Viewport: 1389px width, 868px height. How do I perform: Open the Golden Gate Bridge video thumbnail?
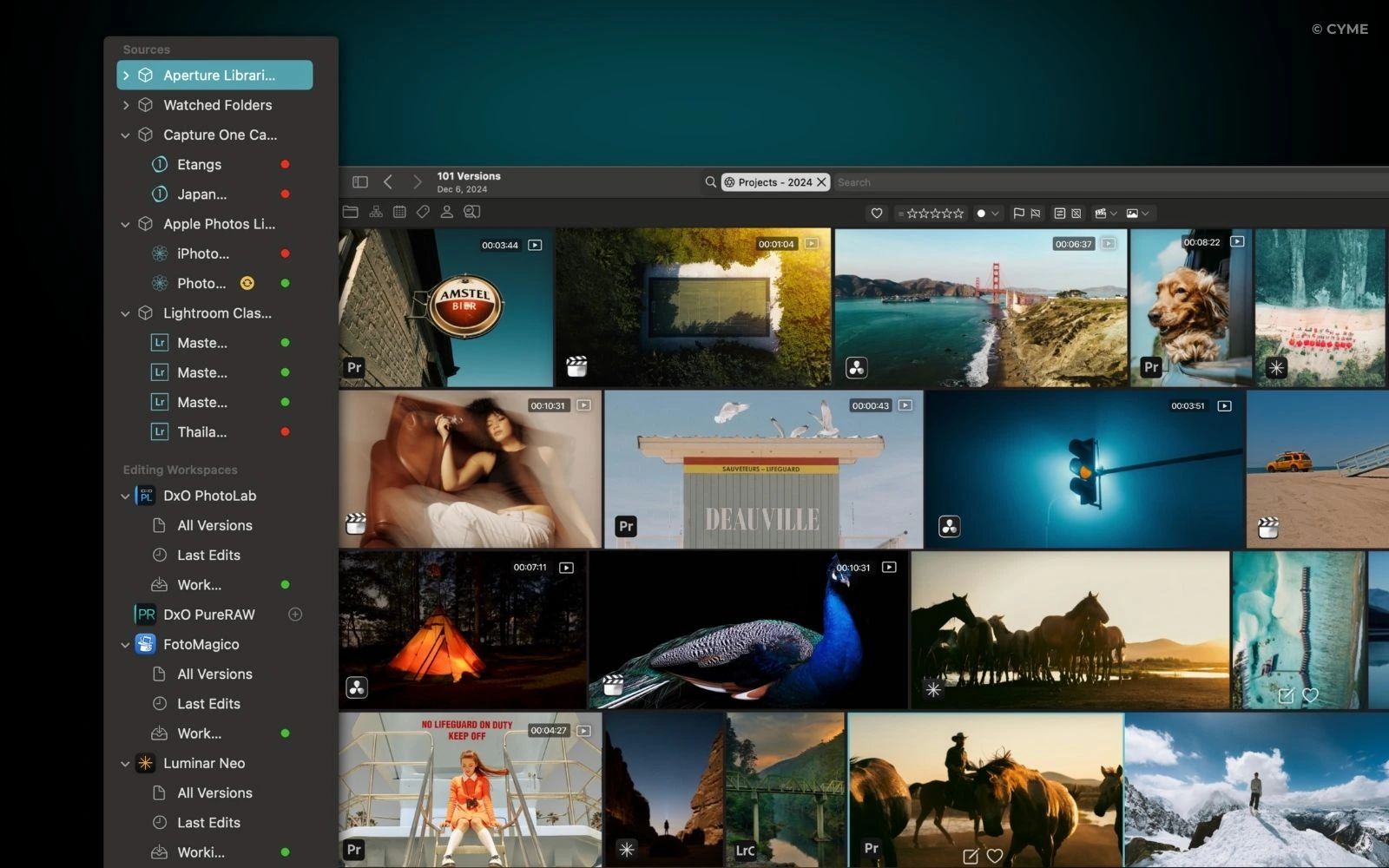[980, 307]
